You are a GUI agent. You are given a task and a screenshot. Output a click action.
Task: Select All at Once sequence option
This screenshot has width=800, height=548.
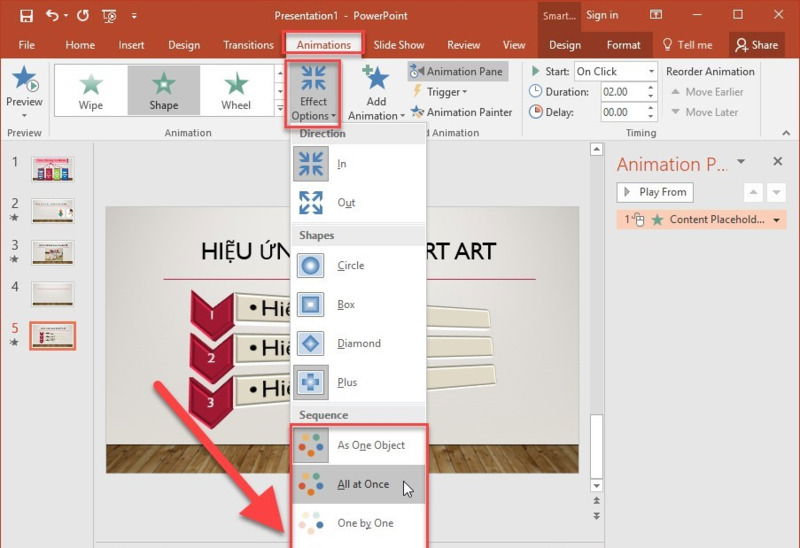click(362, 484)
